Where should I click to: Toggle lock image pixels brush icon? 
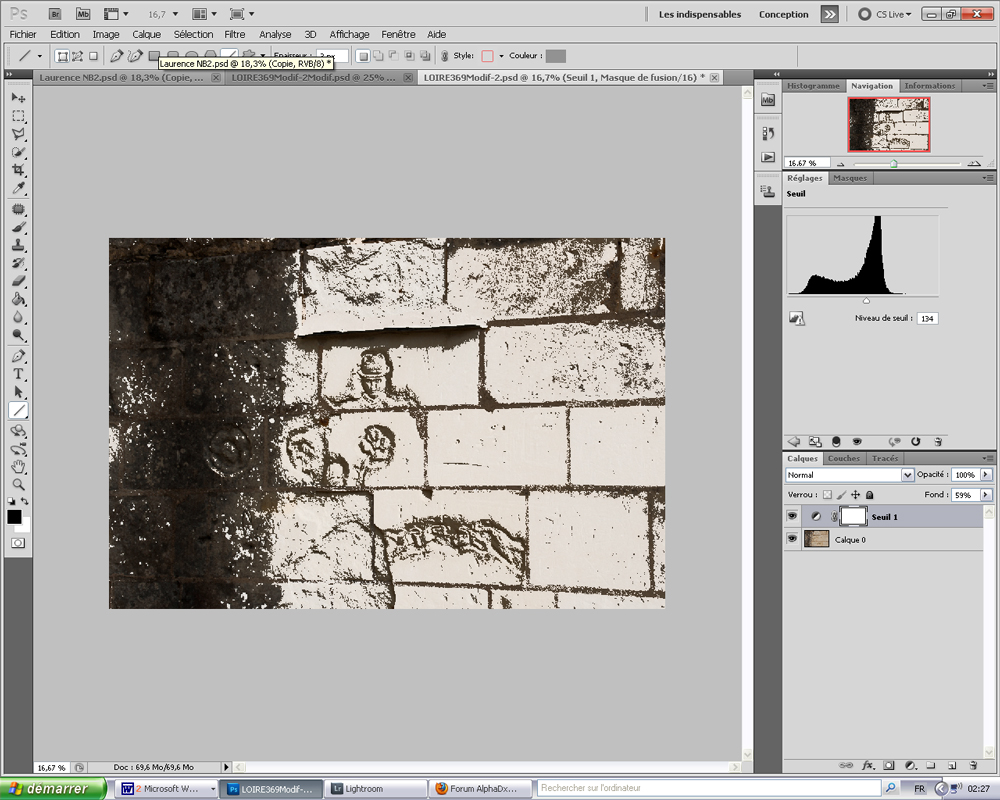pos(841,494)
